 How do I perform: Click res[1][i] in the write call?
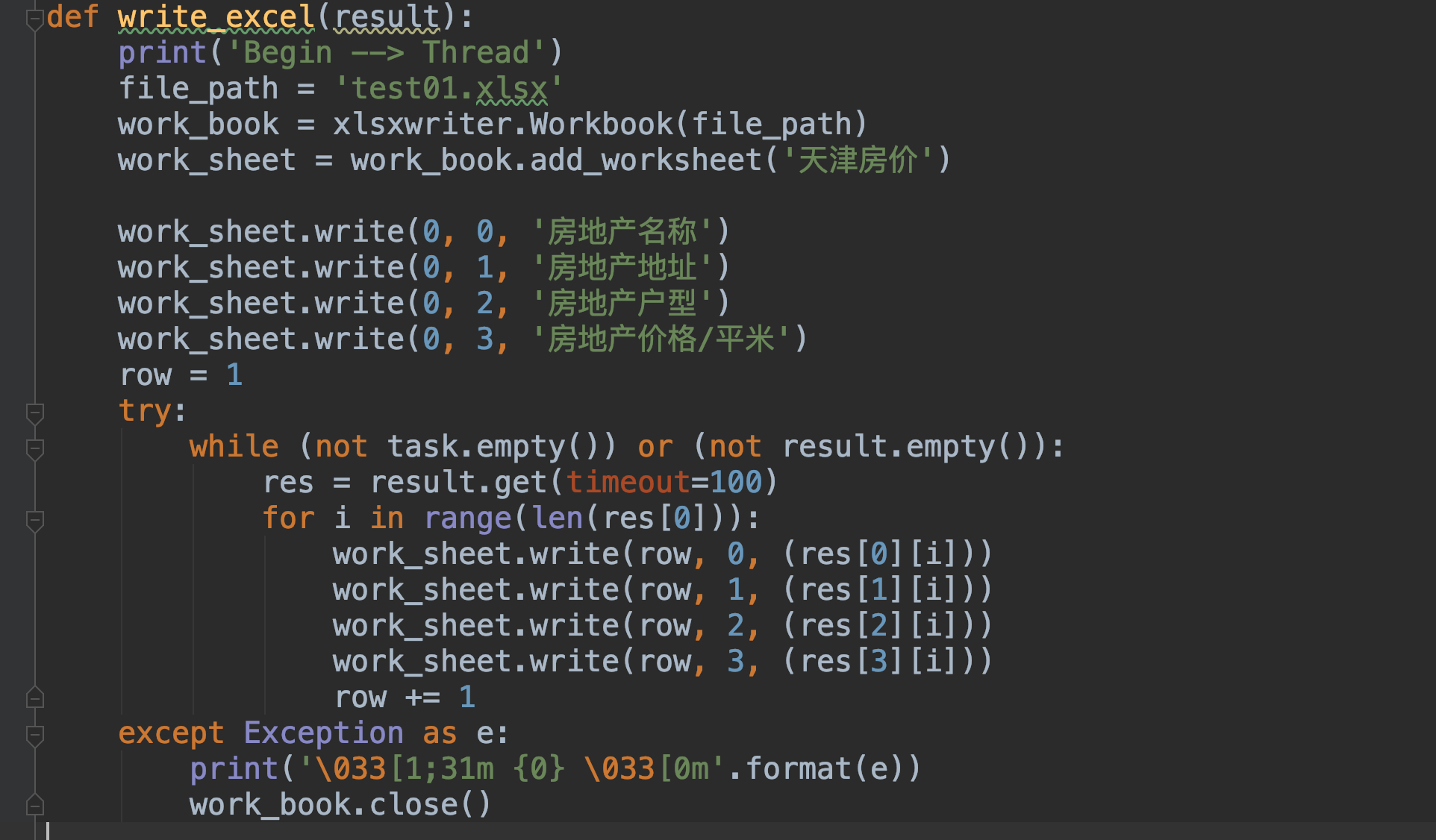coord(878,590)
